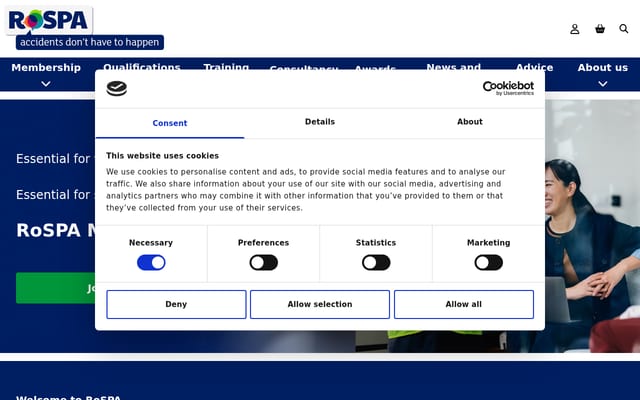
Task: Click the hero banner photo of smiling woman
Action: point(592,227)
